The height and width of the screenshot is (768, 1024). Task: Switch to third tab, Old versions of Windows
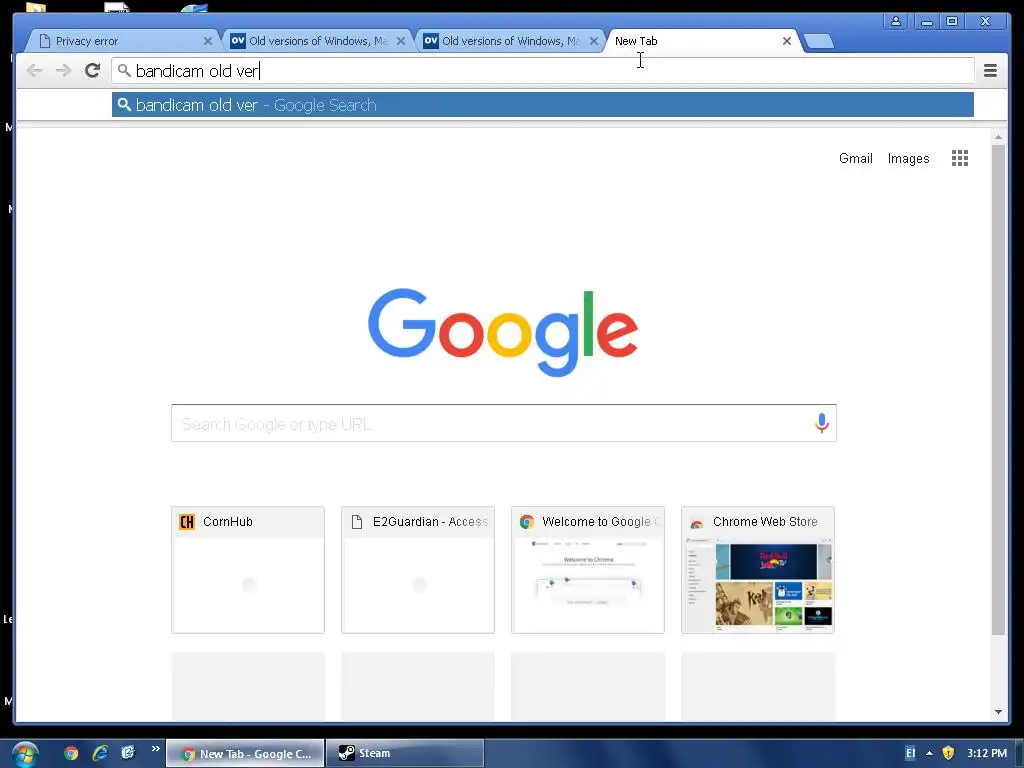[x=510, y=41]
